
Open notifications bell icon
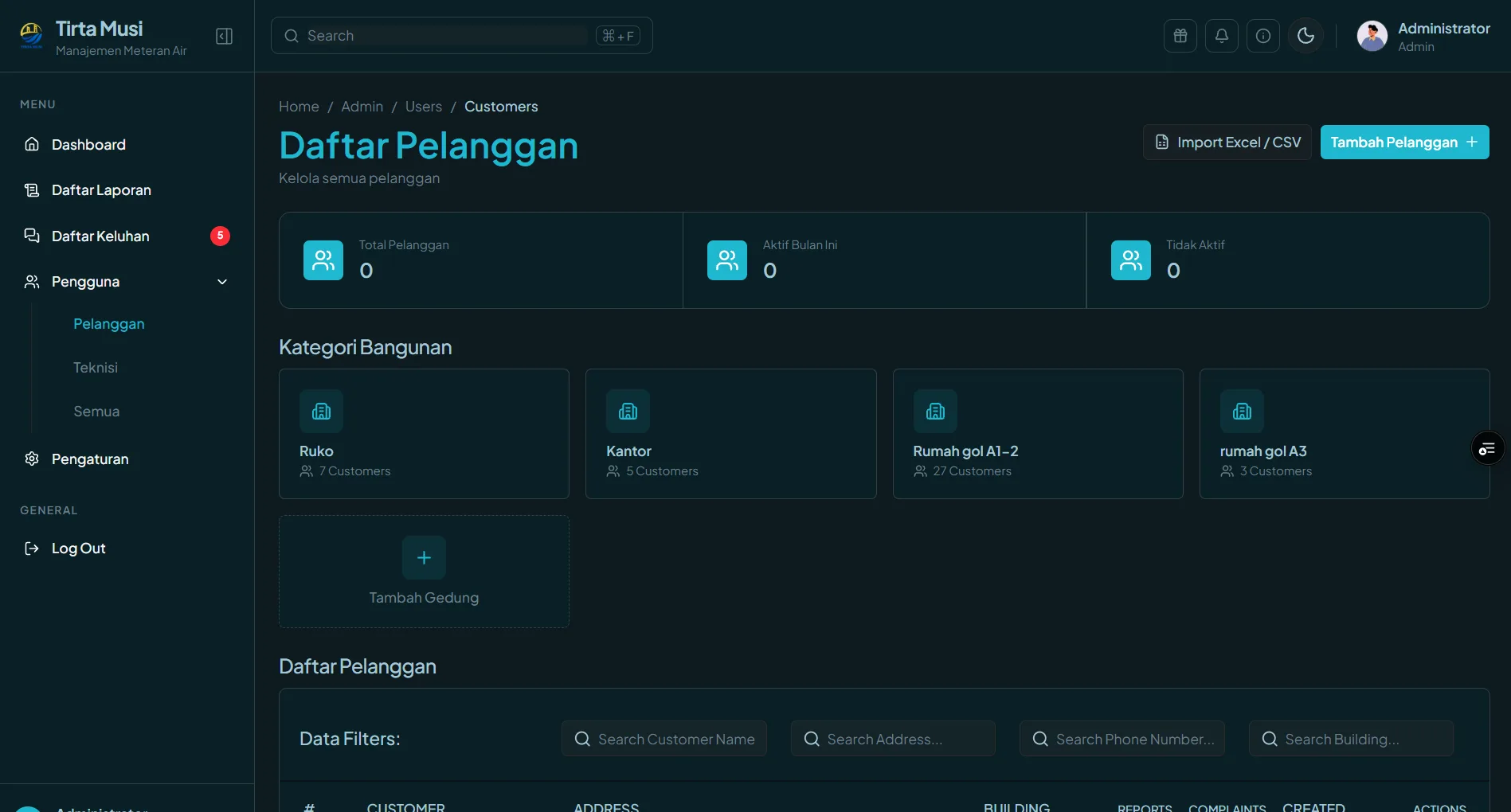1221,36
